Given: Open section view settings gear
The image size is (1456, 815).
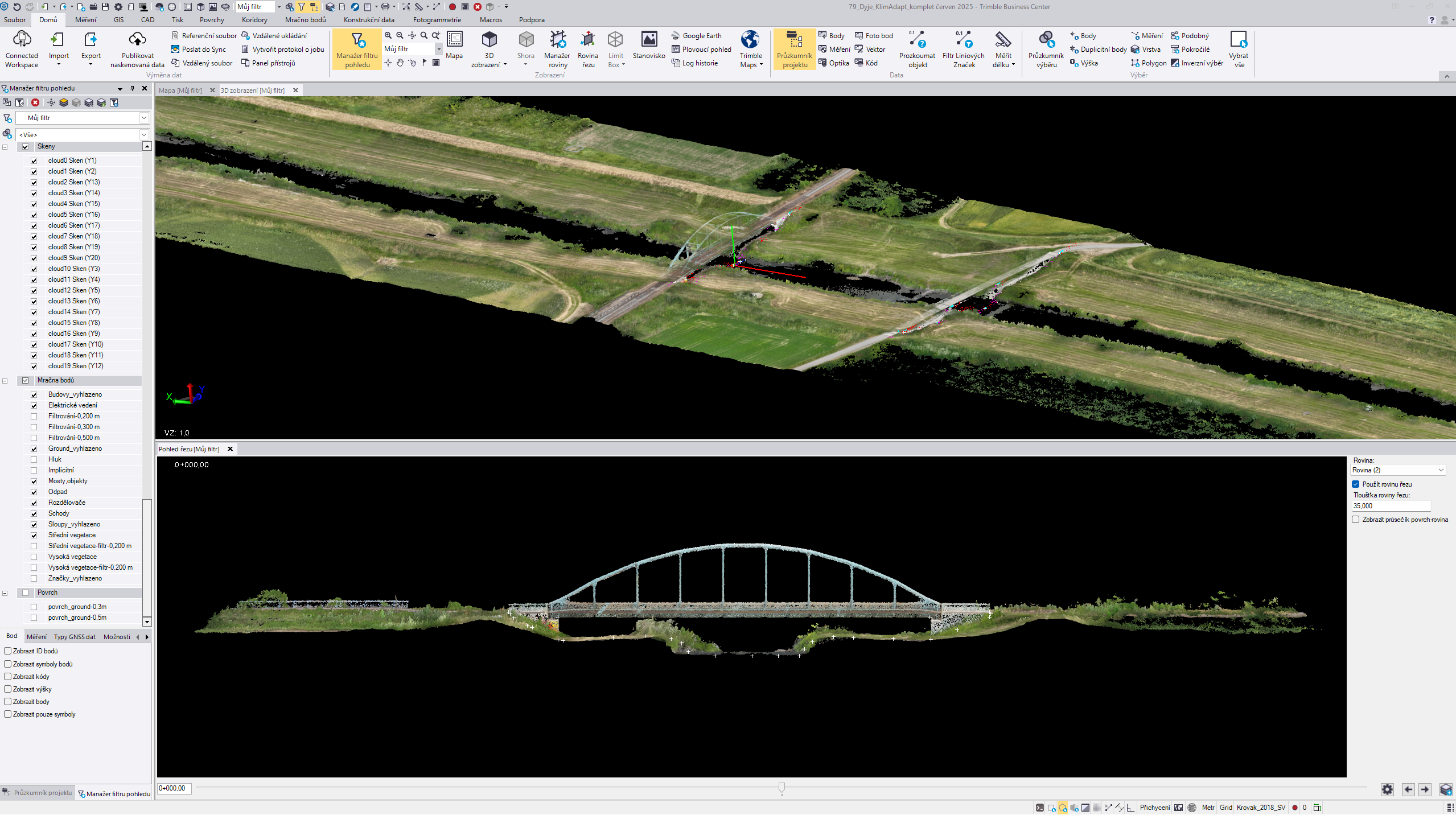Looking at the screenshot, I should click(x=1387, y=789).
